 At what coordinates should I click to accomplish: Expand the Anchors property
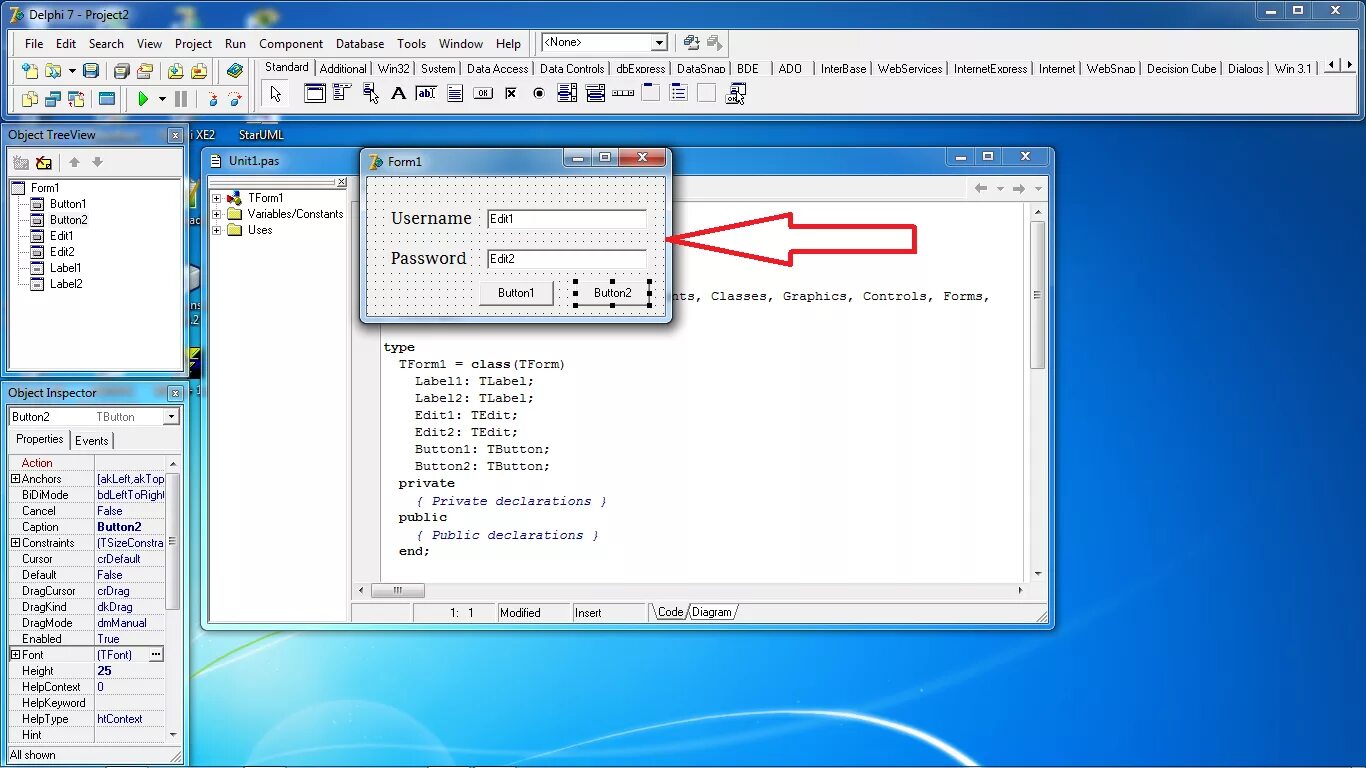coord(15,479)
